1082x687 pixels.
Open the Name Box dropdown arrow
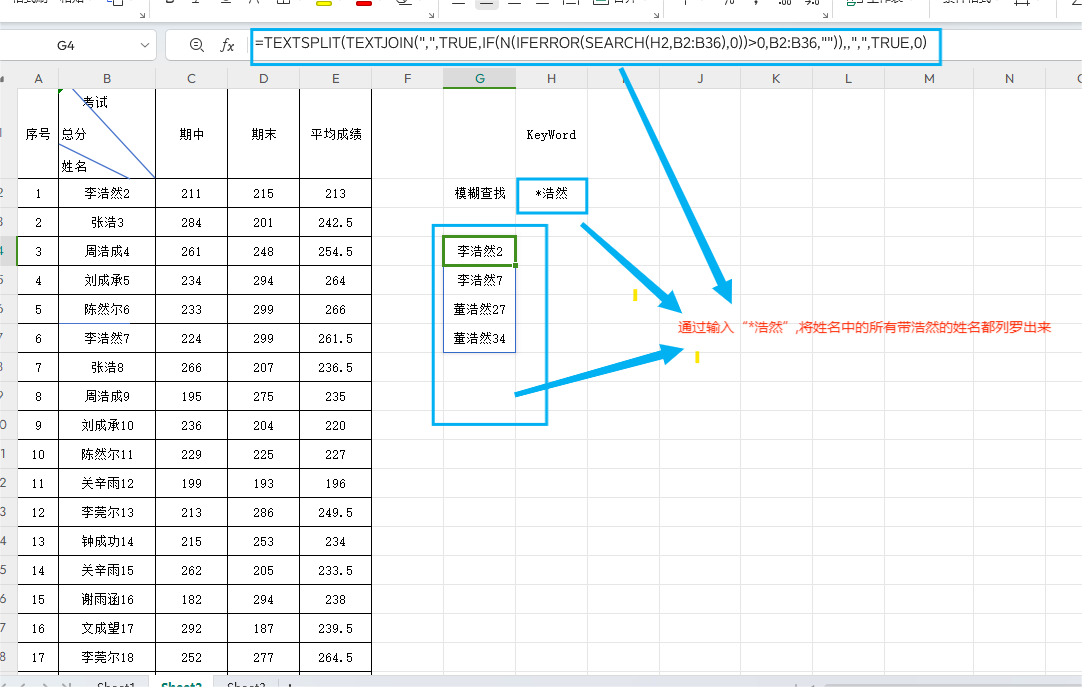tap(144, 46)
